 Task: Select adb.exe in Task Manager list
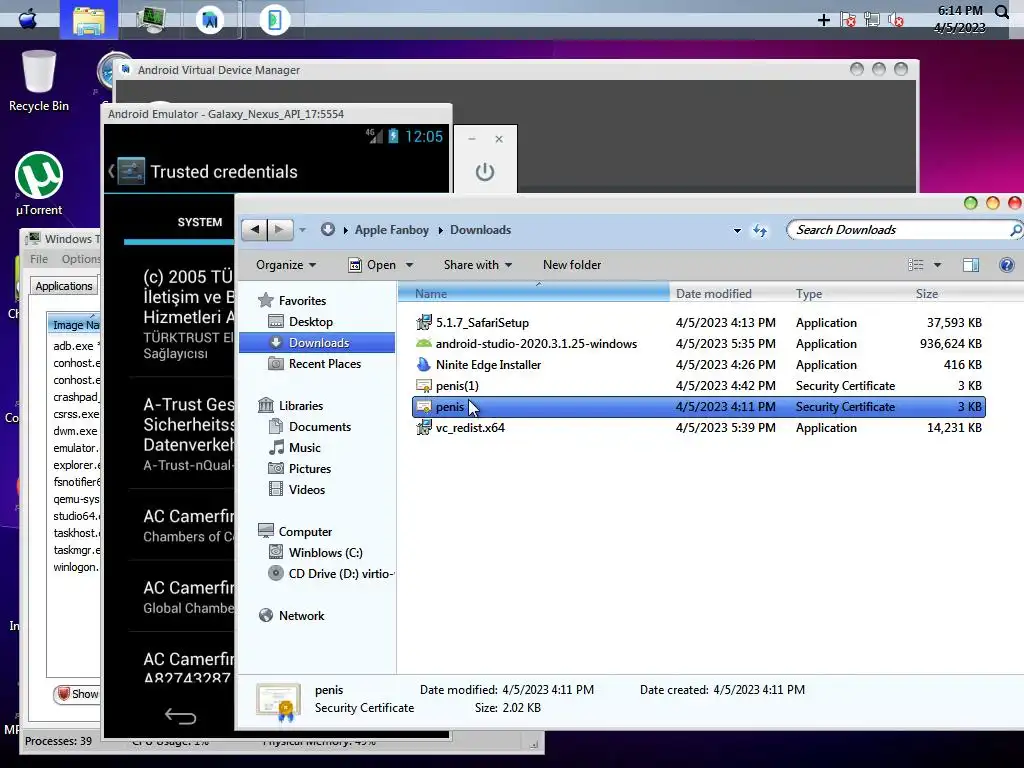pos(74,345)
